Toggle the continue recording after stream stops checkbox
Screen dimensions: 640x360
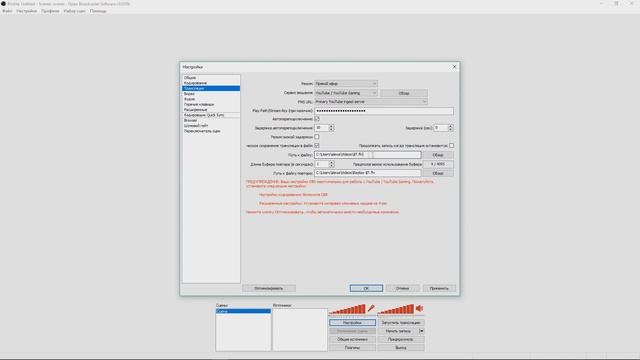(x=451, y=146)
